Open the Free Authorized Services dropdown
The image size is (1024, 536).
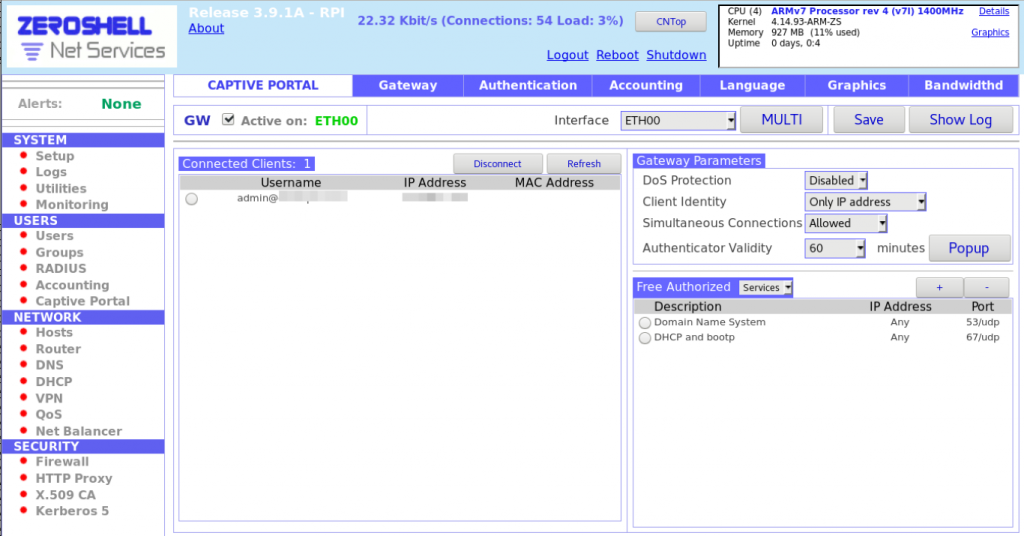[765, 287]
